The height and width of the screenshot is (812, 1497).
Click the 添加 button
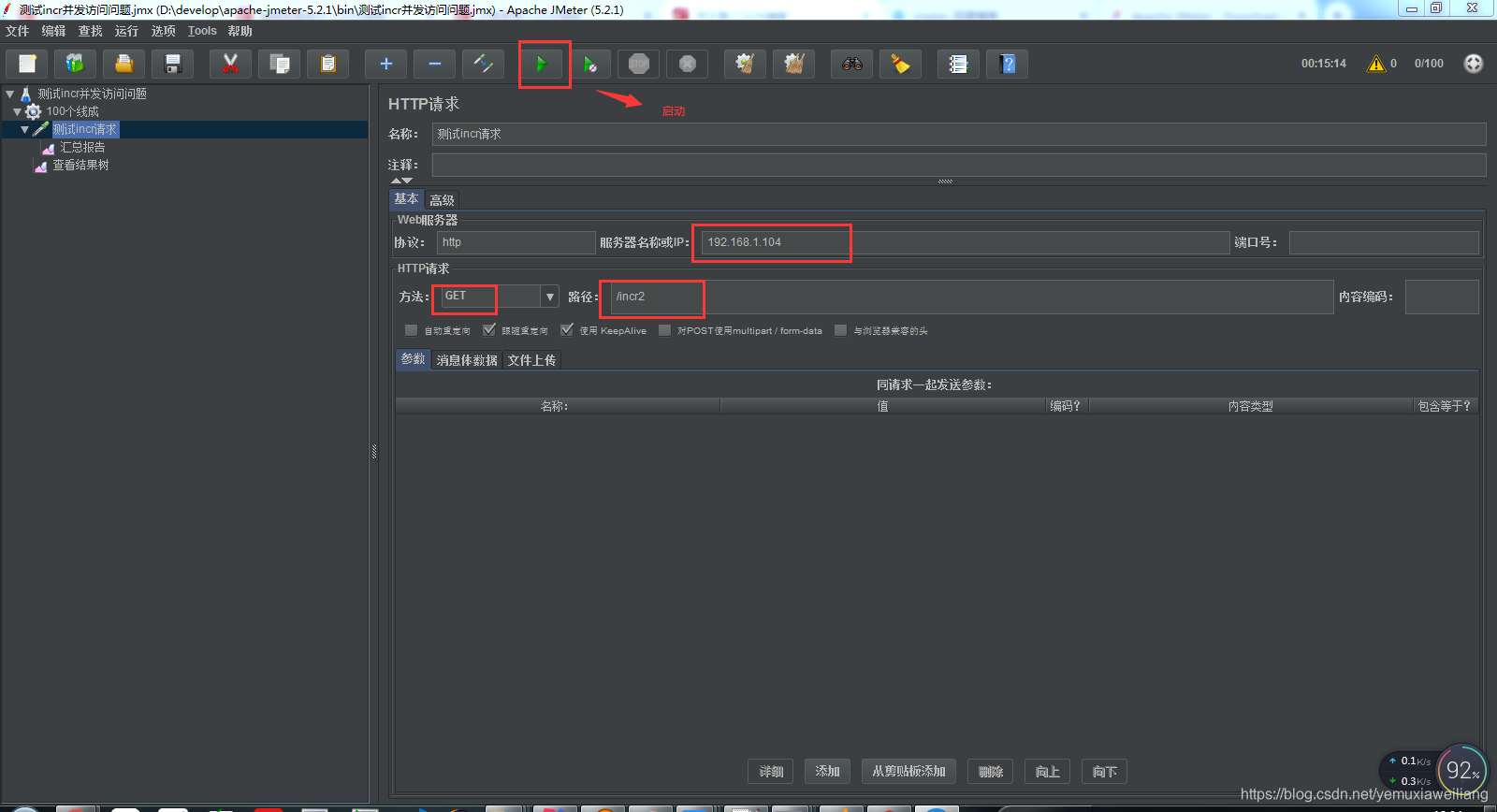(x=827, y=772)
